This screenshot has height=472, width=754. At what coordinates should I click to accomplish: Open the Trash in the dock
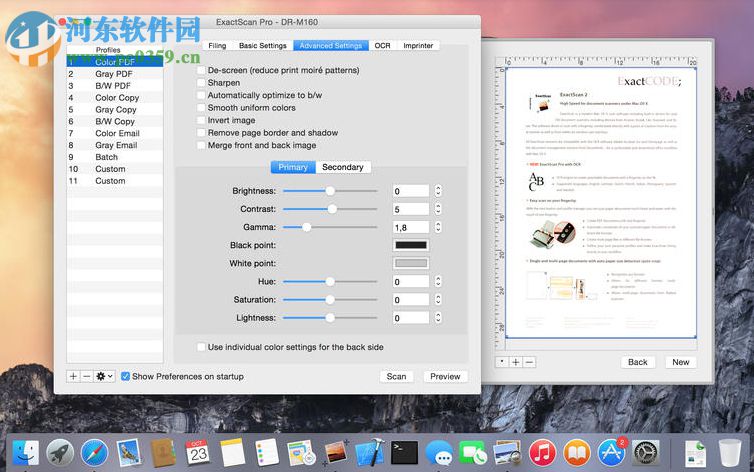730,452
